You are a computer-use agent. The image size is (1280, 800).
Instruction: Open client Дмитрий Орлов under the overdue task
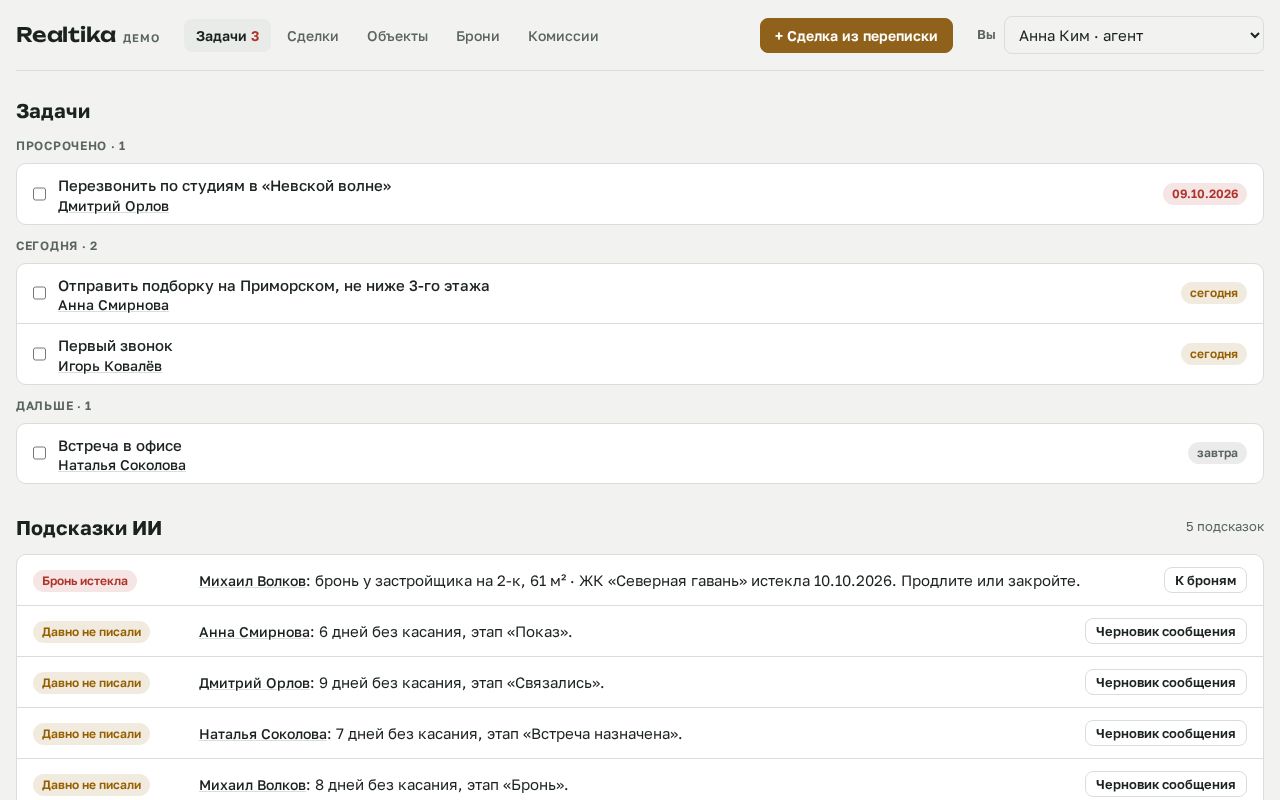tap(113, 206)
